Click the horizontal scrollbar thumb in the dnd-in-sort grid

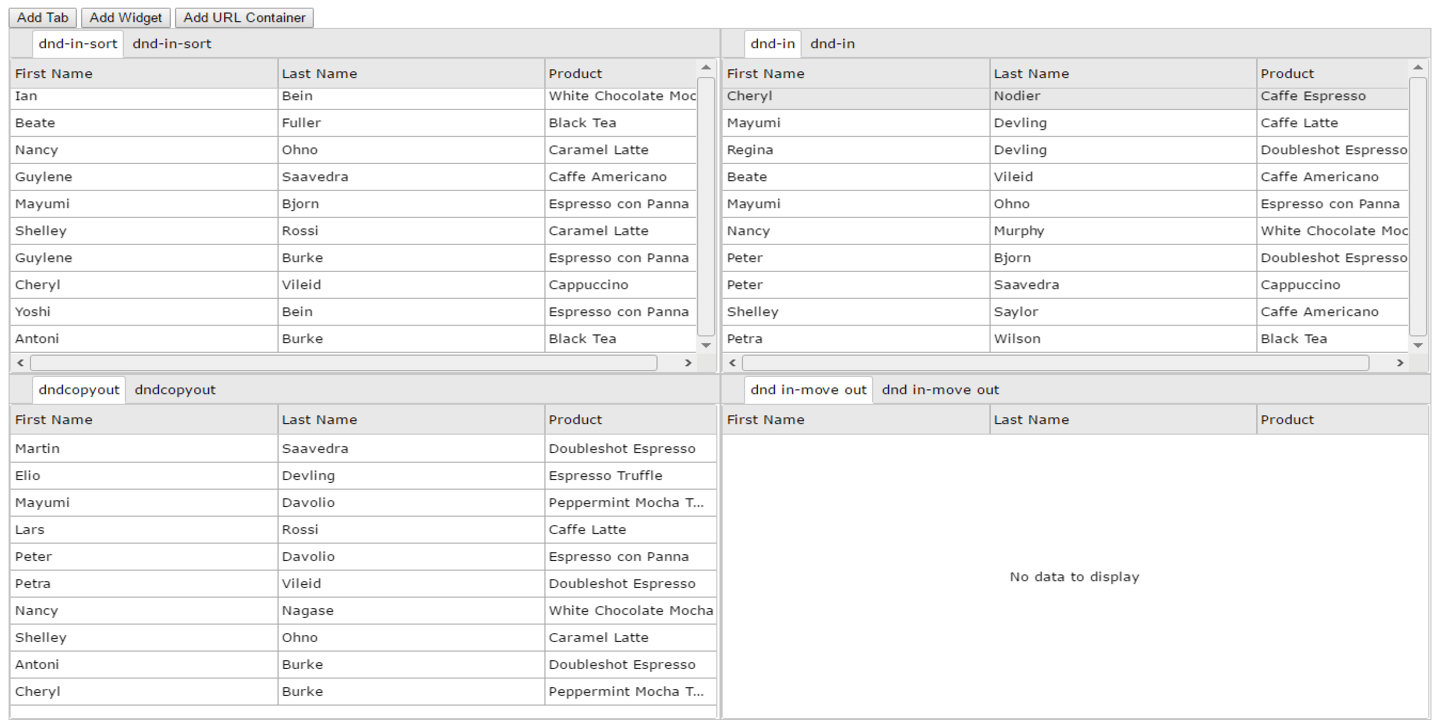tap(344, 363)
